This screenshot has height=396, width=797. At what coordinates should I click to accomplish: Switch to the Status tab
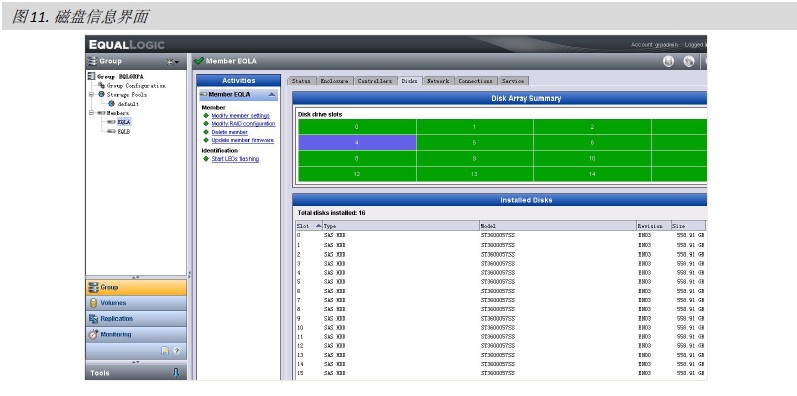(x=301, y=81)
